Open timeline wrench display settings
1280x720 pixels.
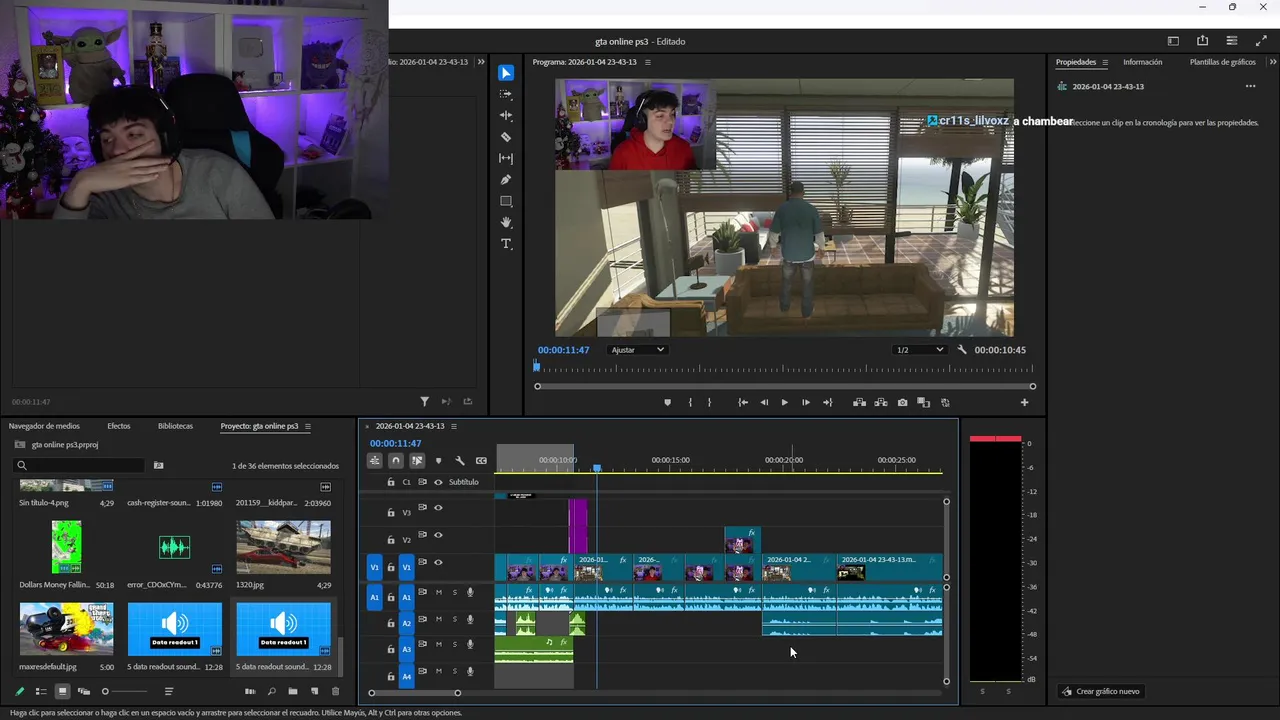[x=460, y=461]
